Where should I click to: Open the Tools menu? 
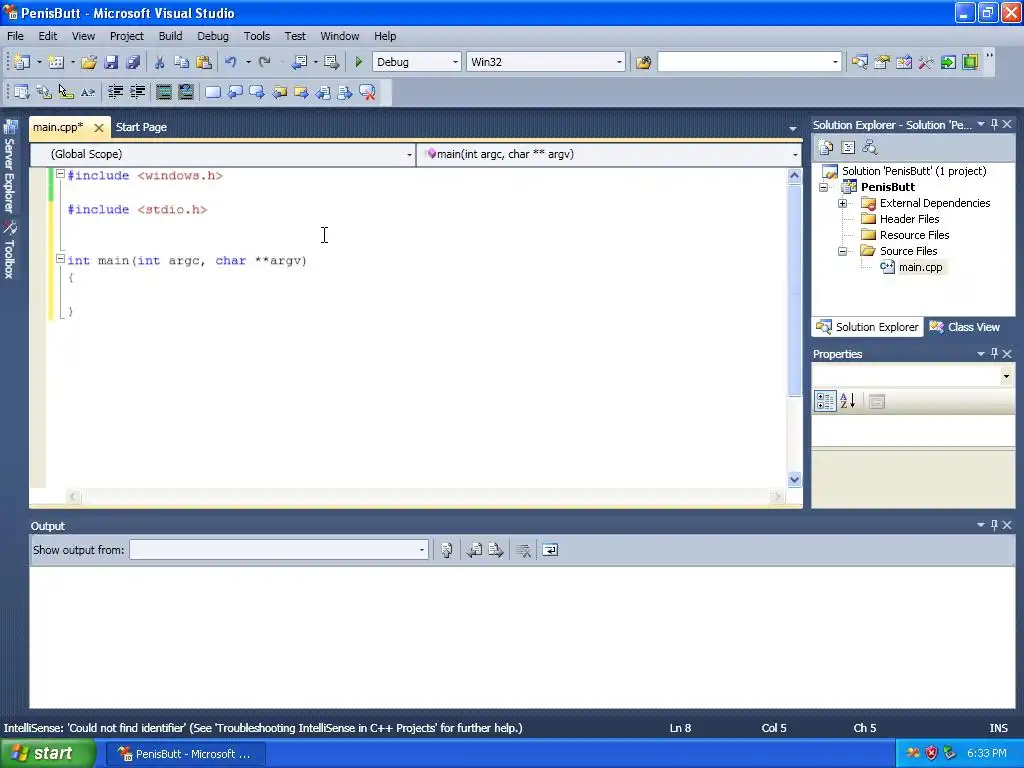pos(257,36)
